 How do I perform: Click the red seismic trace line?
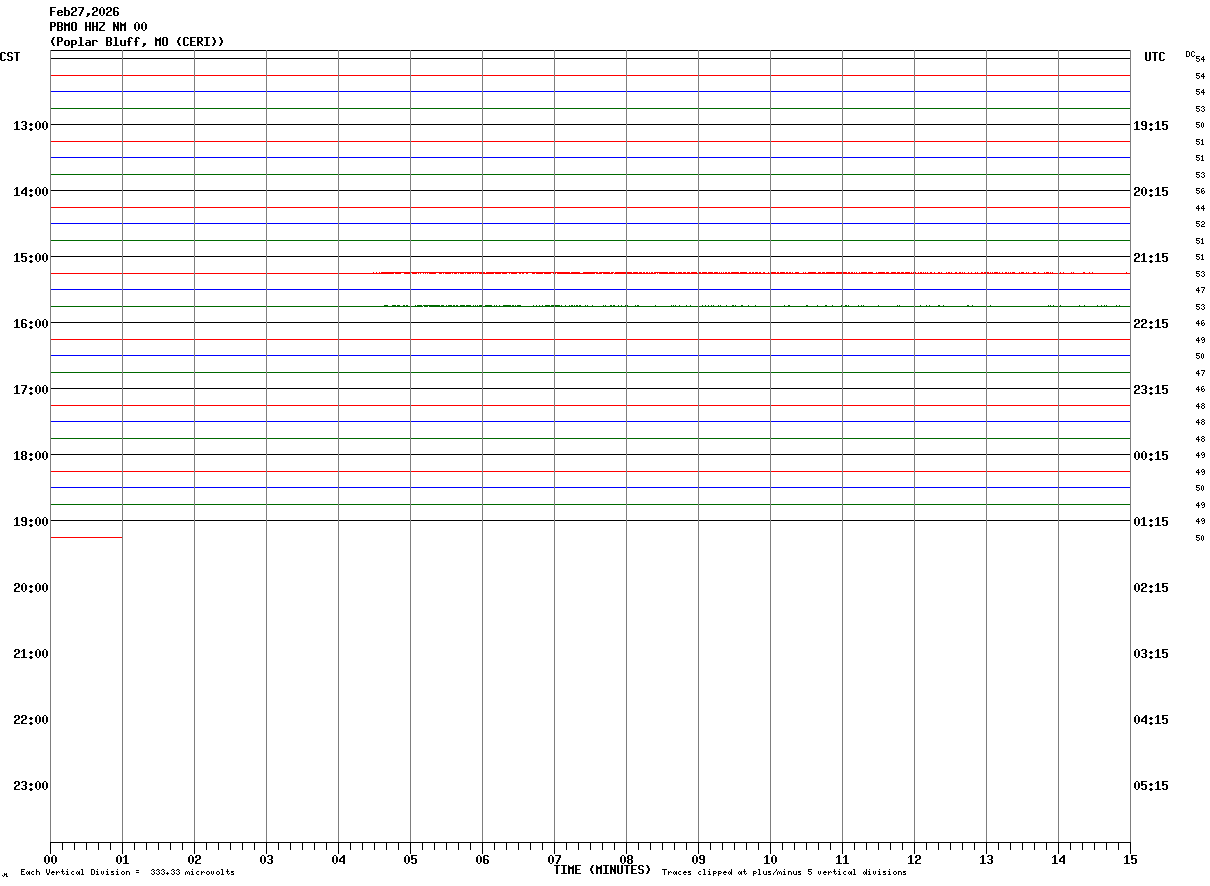(x=750, y=273)
